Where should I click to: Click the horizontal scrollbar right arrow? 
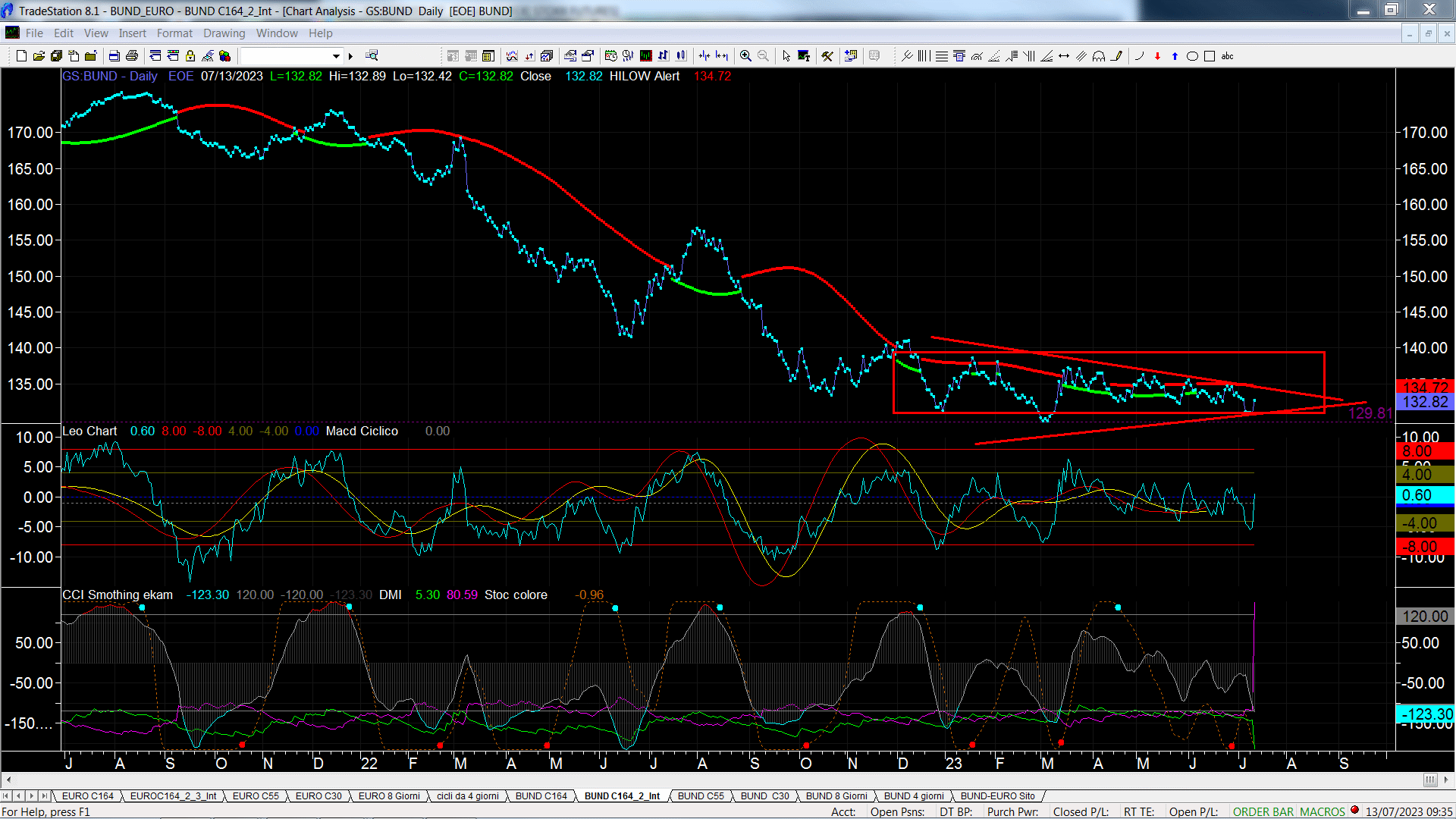pos(1447,780)
